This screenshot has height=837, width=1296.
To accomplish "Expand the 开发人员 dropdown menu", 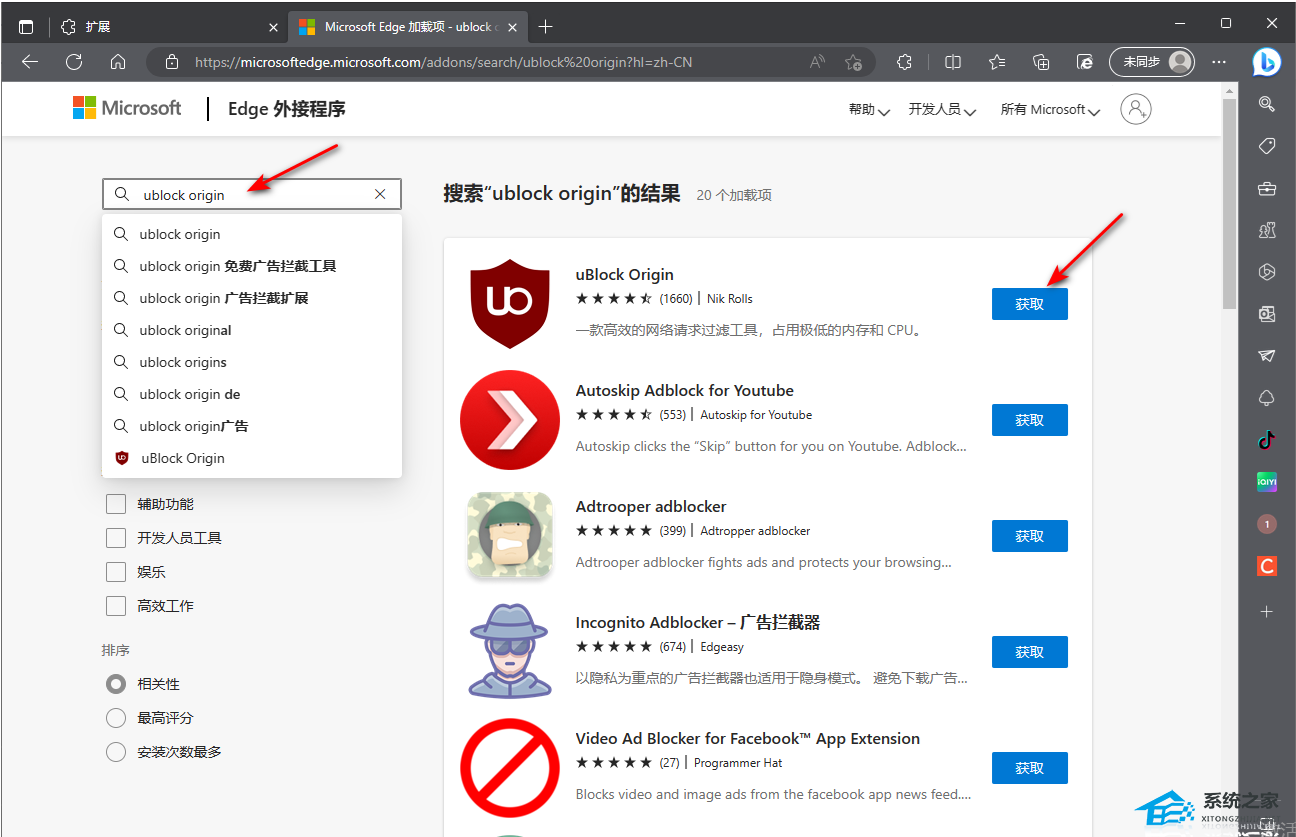I will (x=942, y=110).
